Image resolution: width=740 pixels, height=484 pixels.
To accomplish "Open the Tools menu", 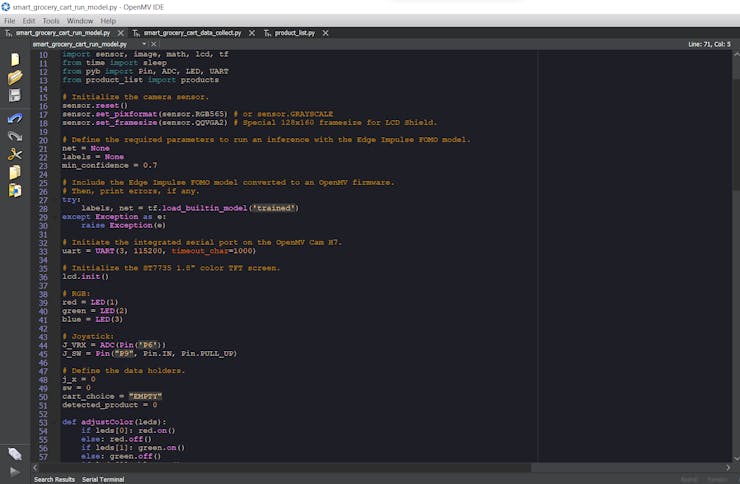I will coord(51,20).
